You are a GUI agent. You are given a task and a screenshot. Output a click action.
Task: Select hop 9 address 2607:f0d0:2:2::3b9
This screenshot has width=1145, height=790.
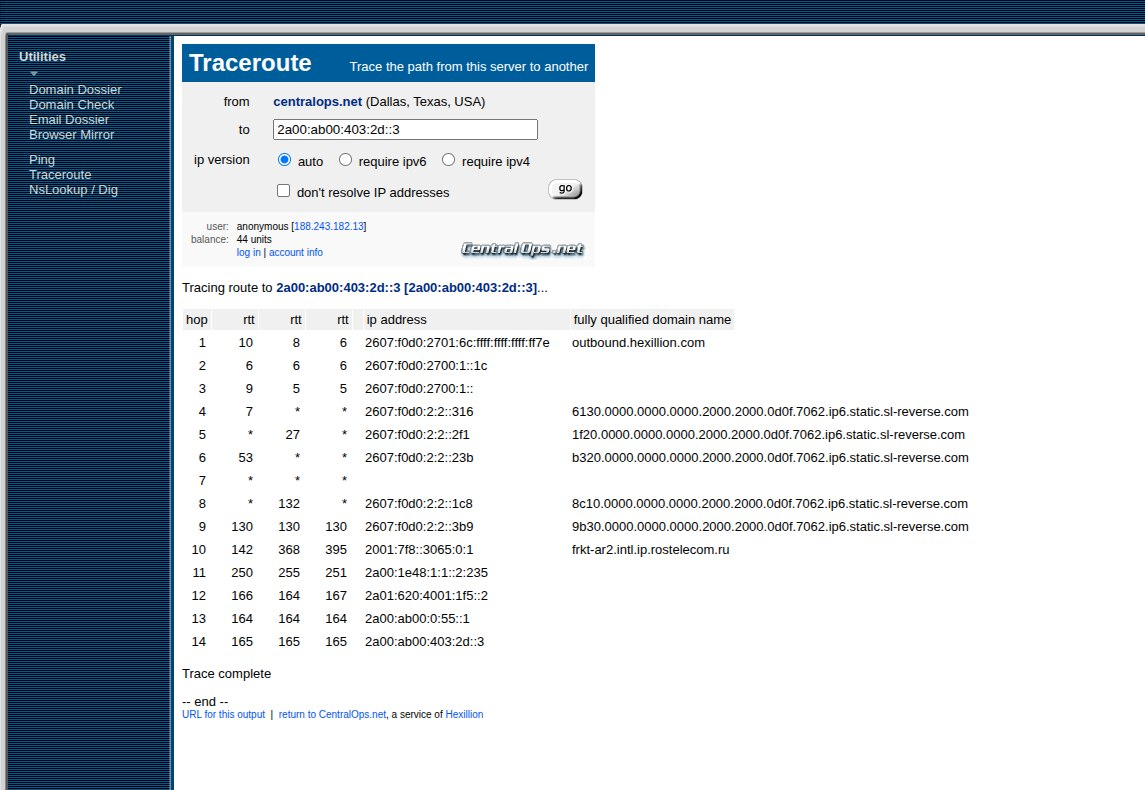click(419, 527)
